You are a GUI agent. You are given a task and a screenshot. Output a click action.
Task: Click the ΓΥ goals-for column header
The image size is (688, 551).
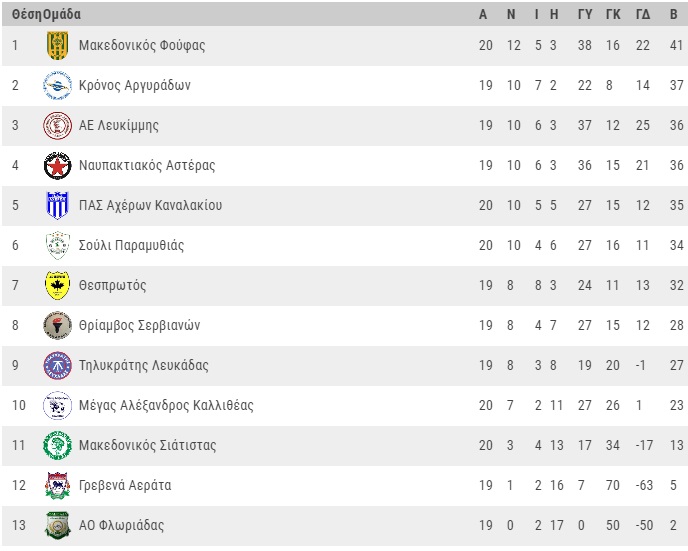585,14
